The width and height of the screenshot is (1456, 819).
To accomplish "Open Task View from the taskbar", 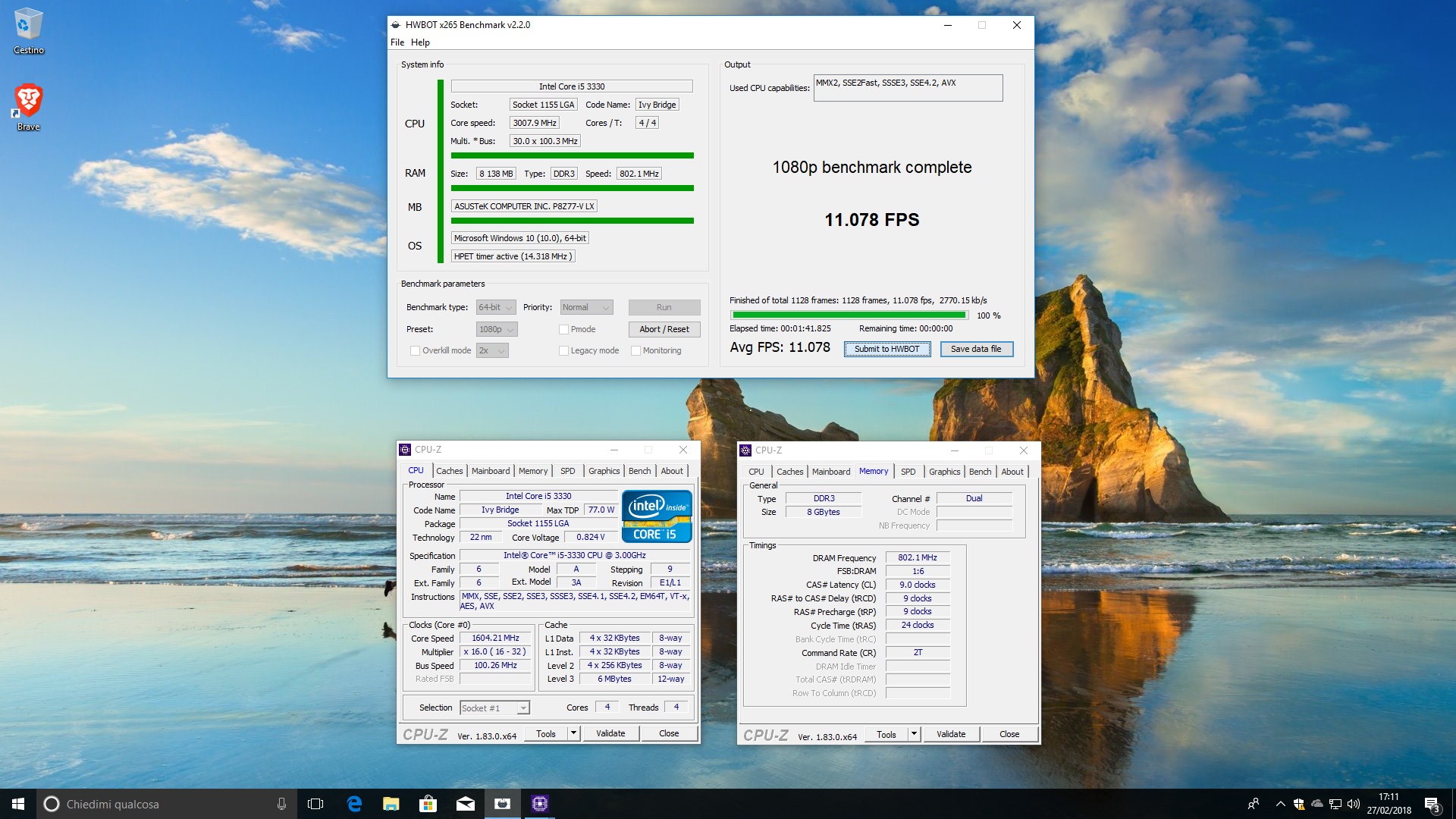I will [x=315, y=804].
